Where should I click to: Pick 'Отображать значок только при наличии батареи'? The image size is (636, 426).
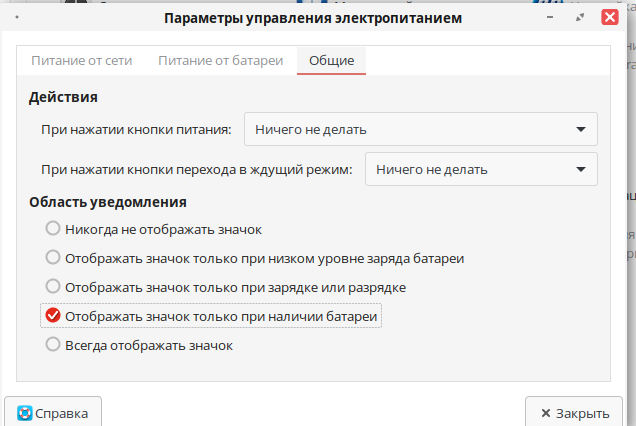click(x=53, y=316)
